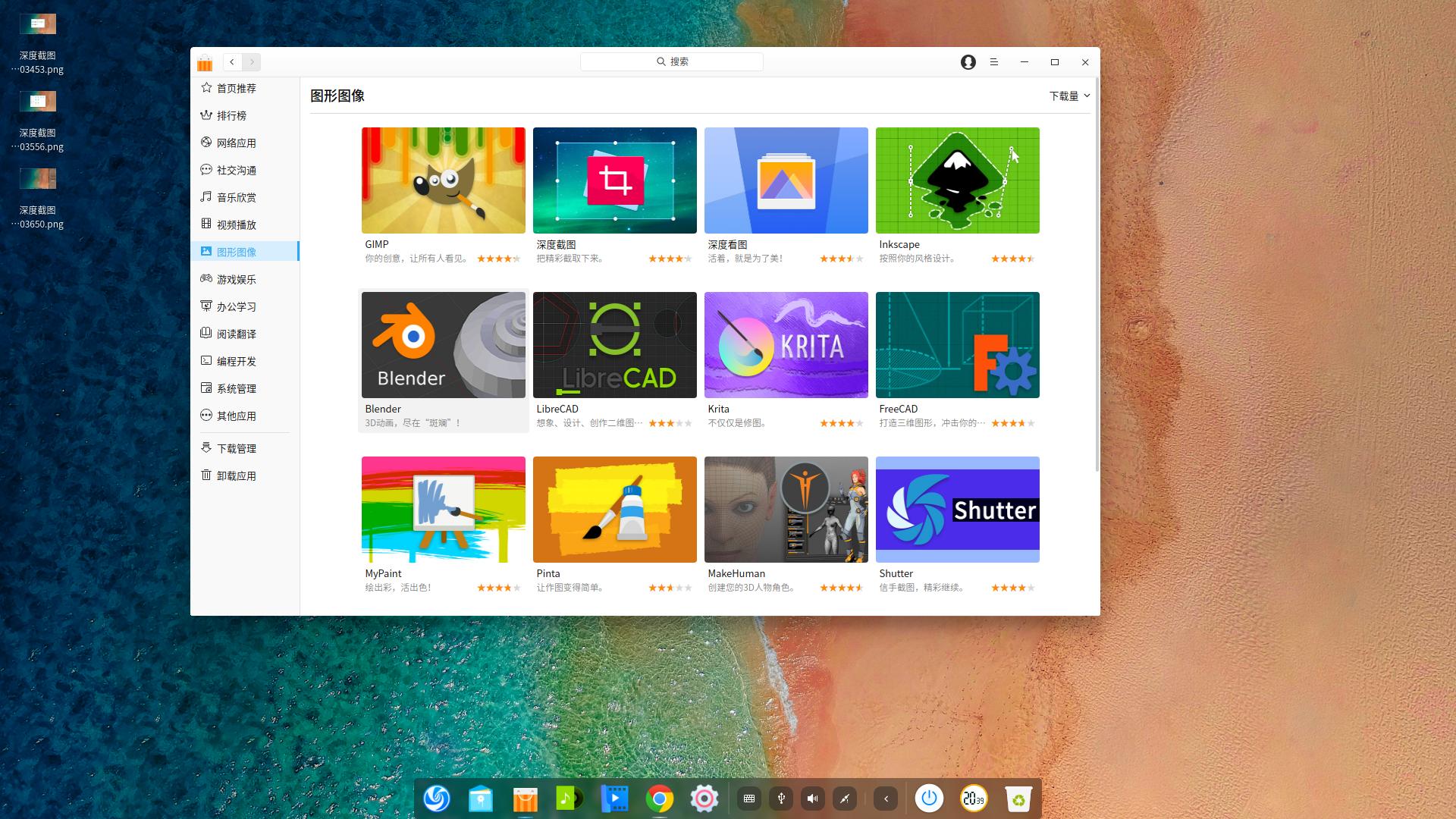Expand the 下载量 sort dropdown
The height and width of the screenshot is (819, 1456).
point(1069,96)
